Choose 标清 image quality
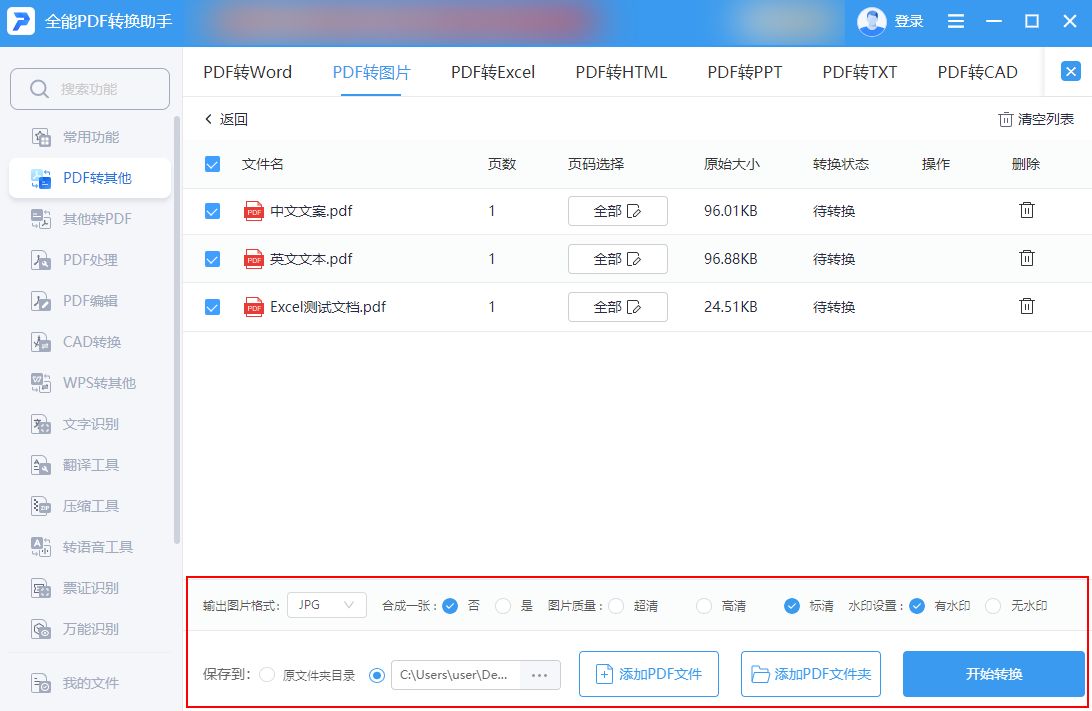The image size is (1092, 711). pos(792,606)
